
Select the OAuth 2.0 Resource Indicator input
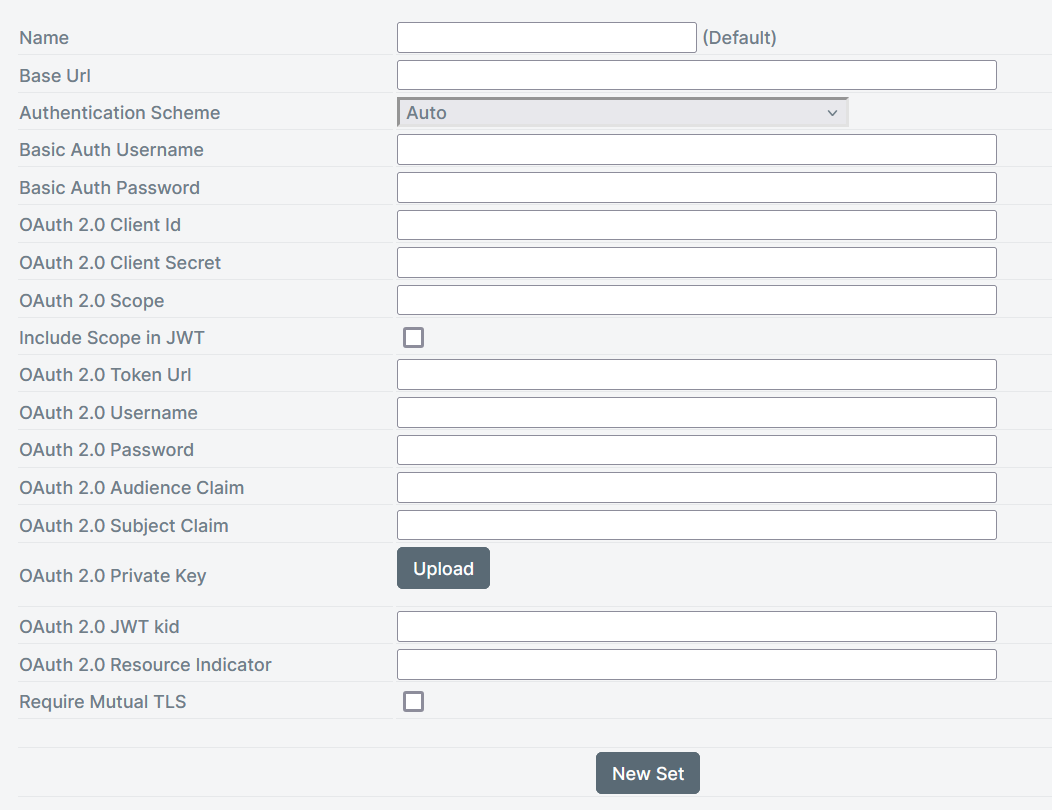pos(696,665)
